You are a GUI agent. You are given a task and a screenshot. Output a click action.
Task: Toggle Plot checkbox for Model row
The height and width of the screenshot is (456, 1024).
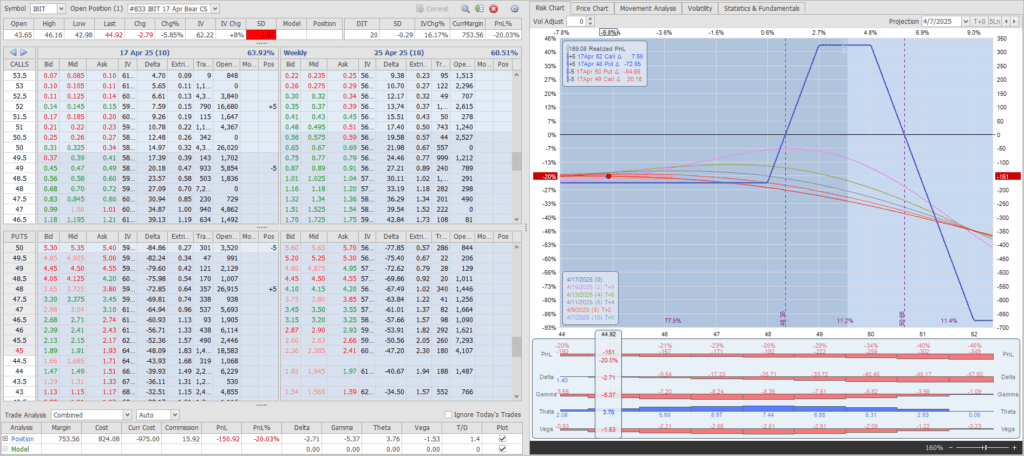(502, 449)
